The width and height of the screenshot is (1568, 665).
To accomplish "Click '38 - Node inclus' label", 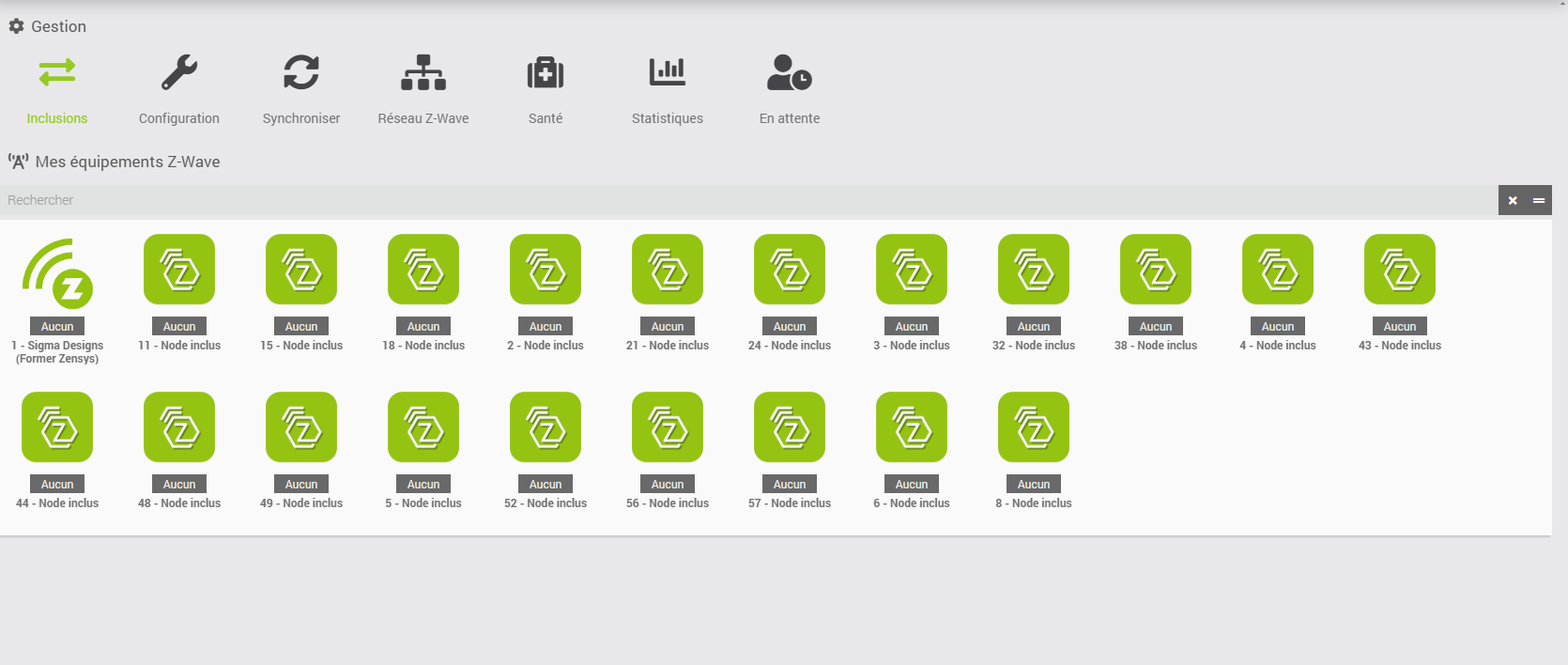I will click(1156, 346).
